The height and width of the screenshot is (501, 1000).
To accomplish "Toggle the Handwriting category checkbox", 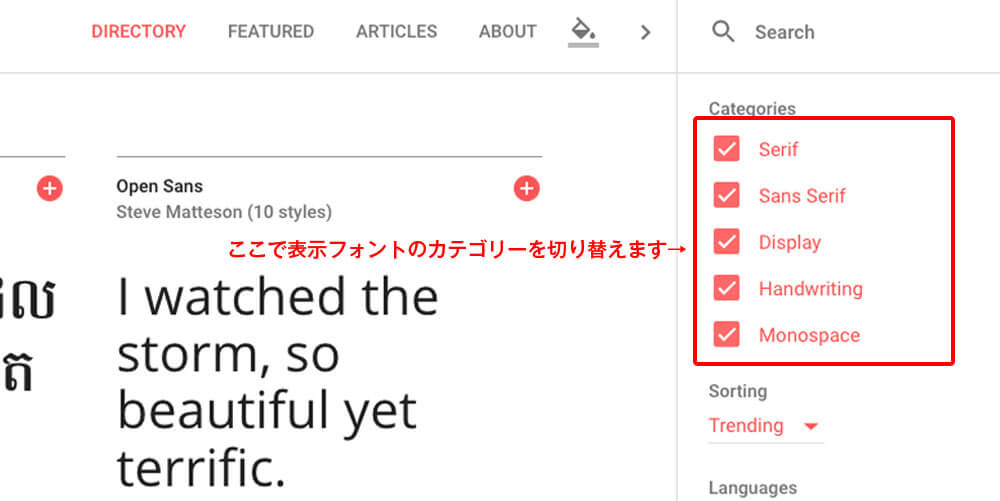I will coord(726,288).
